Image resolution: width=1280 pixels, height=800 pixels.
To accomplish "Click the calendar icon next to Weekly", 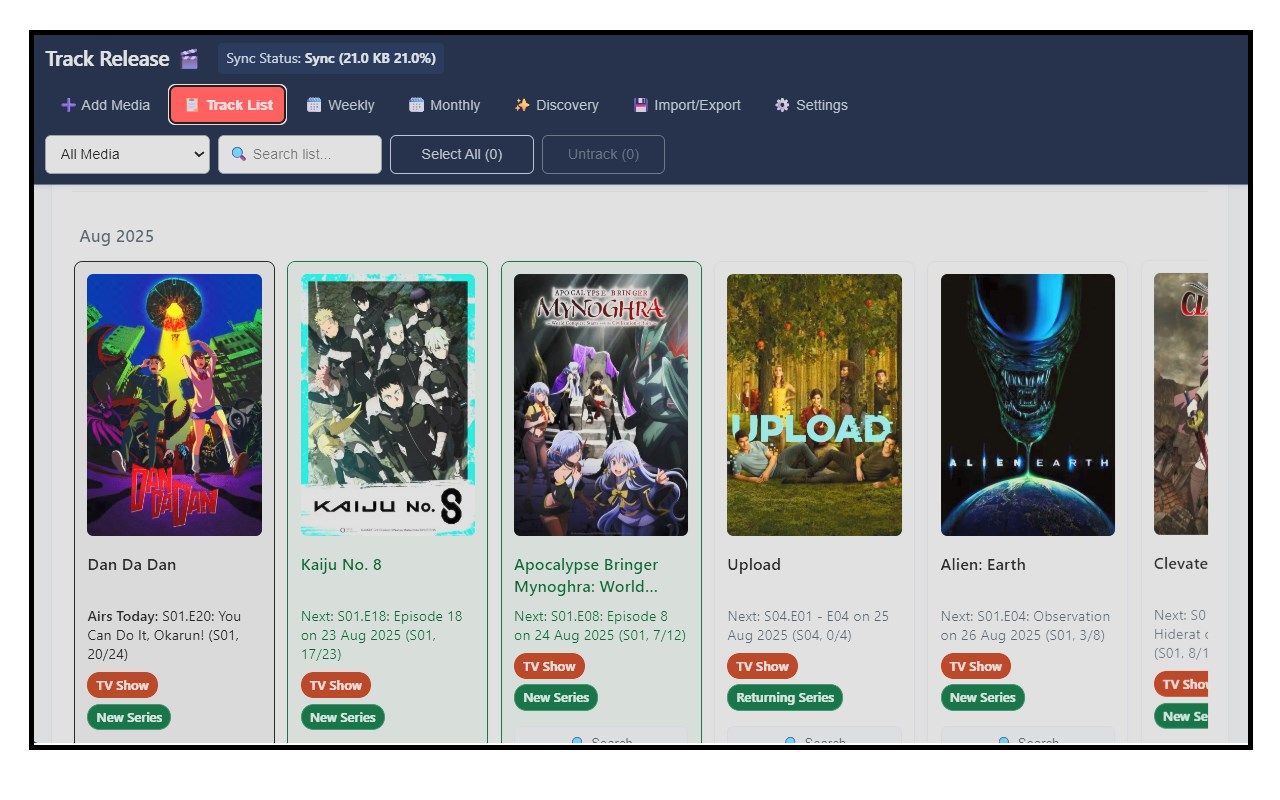I will pos(314,105).
